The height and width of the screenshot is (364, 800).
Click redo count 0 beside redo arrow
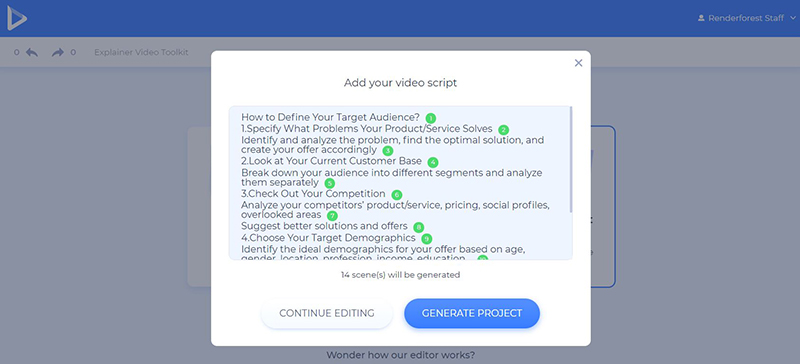[x=73, y=52]
